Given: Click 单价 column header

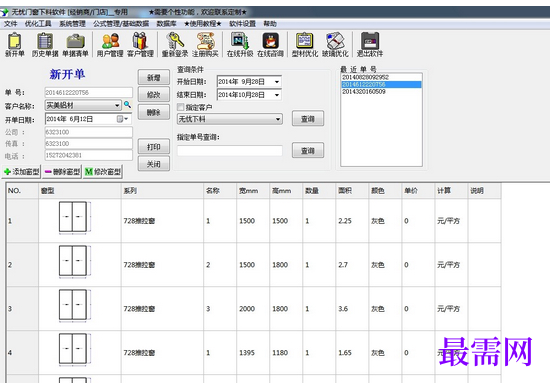Looking at the screenshot, I should pos(418,191).
